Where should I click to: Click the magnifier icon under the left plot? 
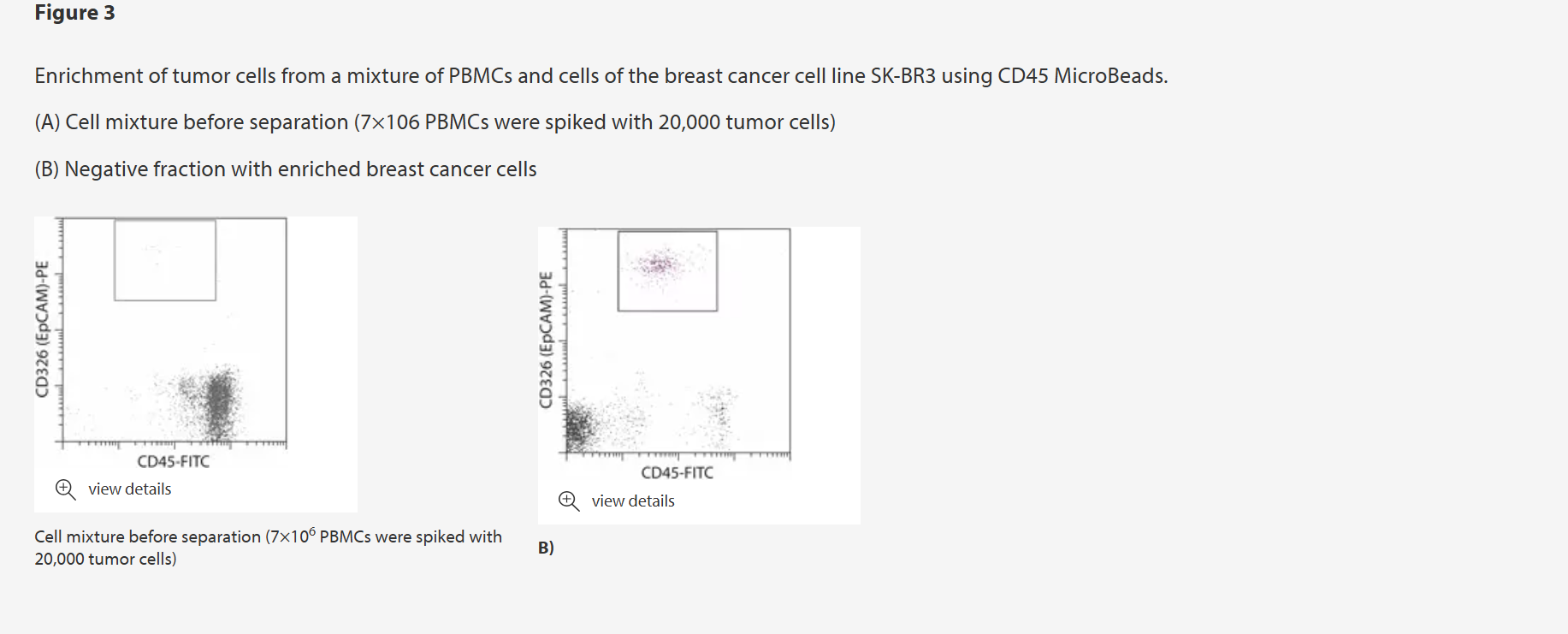(65, 489)
